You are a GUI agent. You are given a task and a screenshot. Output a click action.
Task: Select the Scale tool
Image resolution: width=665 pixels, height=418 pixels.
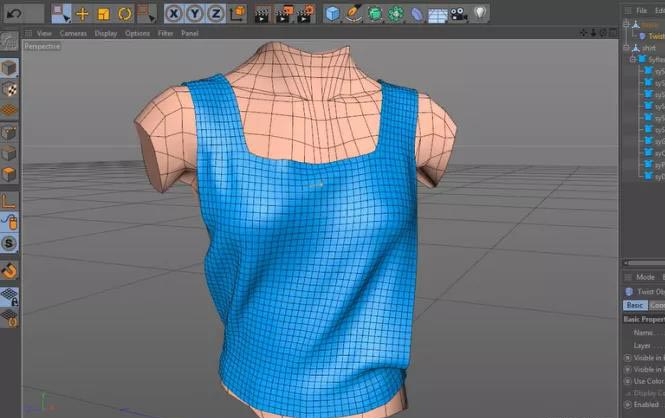click(103, 14)
